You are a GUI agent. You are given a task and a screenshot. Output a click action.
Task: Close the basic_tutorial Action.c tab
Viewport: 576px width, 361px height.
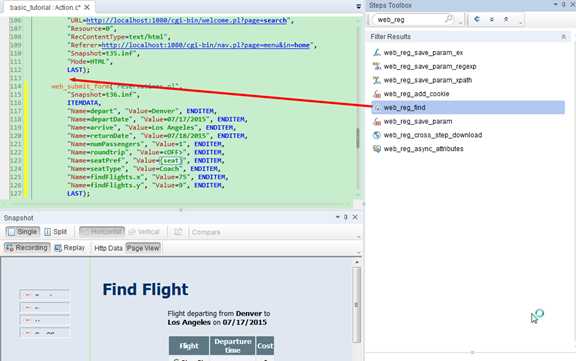(87, 7)
